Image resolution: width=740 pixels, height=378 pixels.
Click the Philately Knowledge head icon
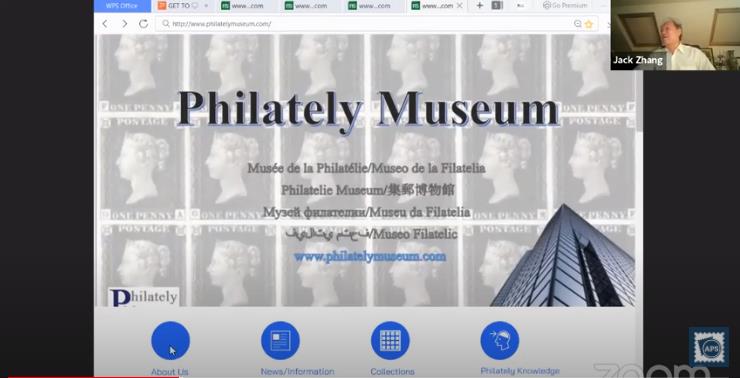[500, 340]
